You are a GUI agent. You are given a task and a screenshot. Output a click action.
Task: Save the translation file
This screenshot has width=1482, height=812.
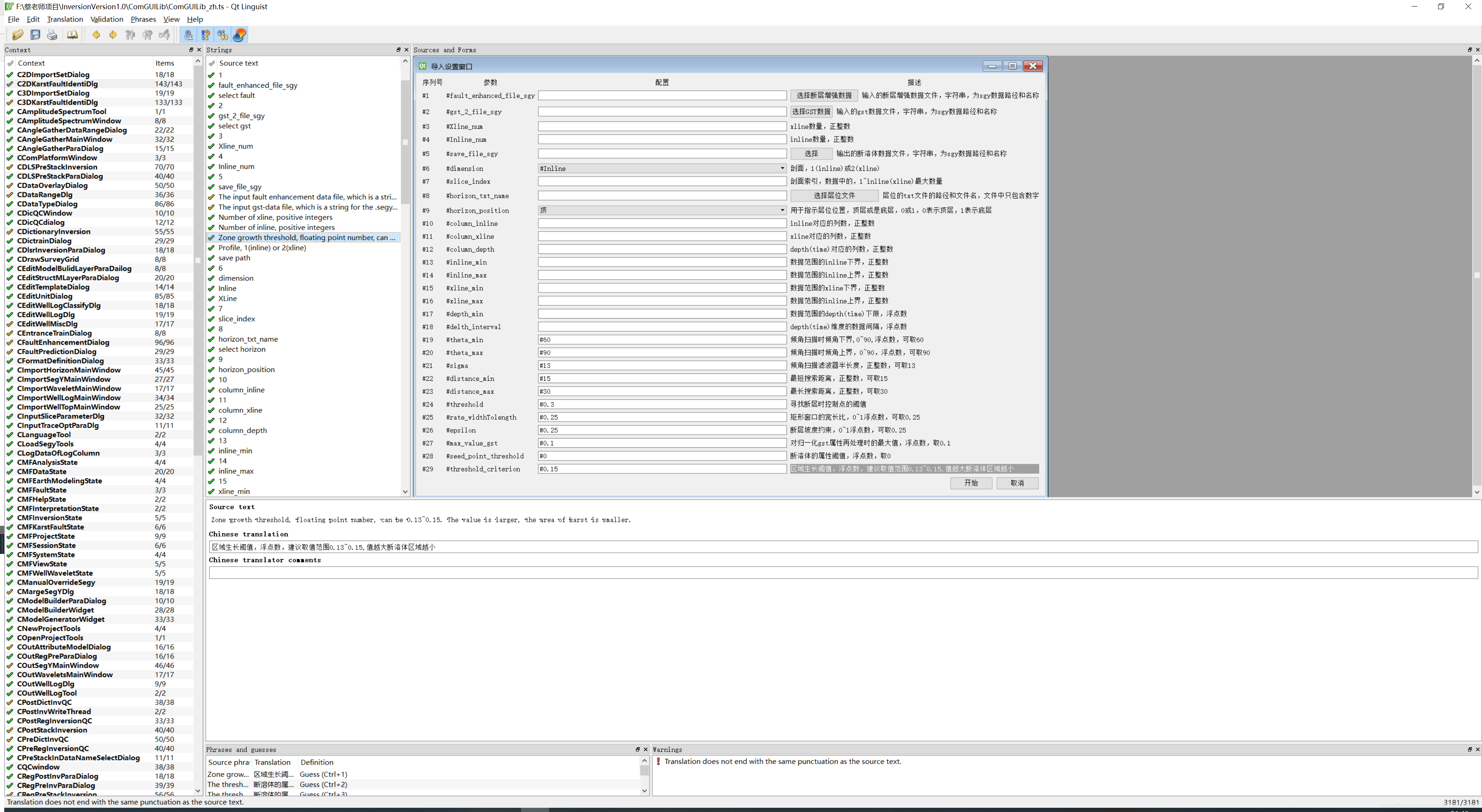tap(35, 35)
